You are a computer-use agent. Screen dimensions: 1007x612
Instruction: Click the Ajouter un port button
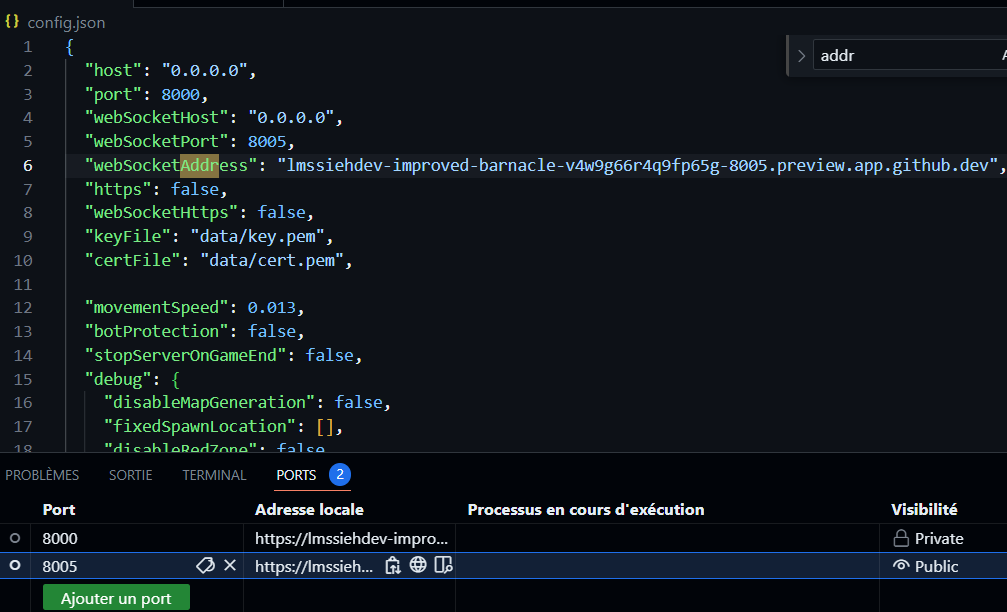click(x=116, y=598)
